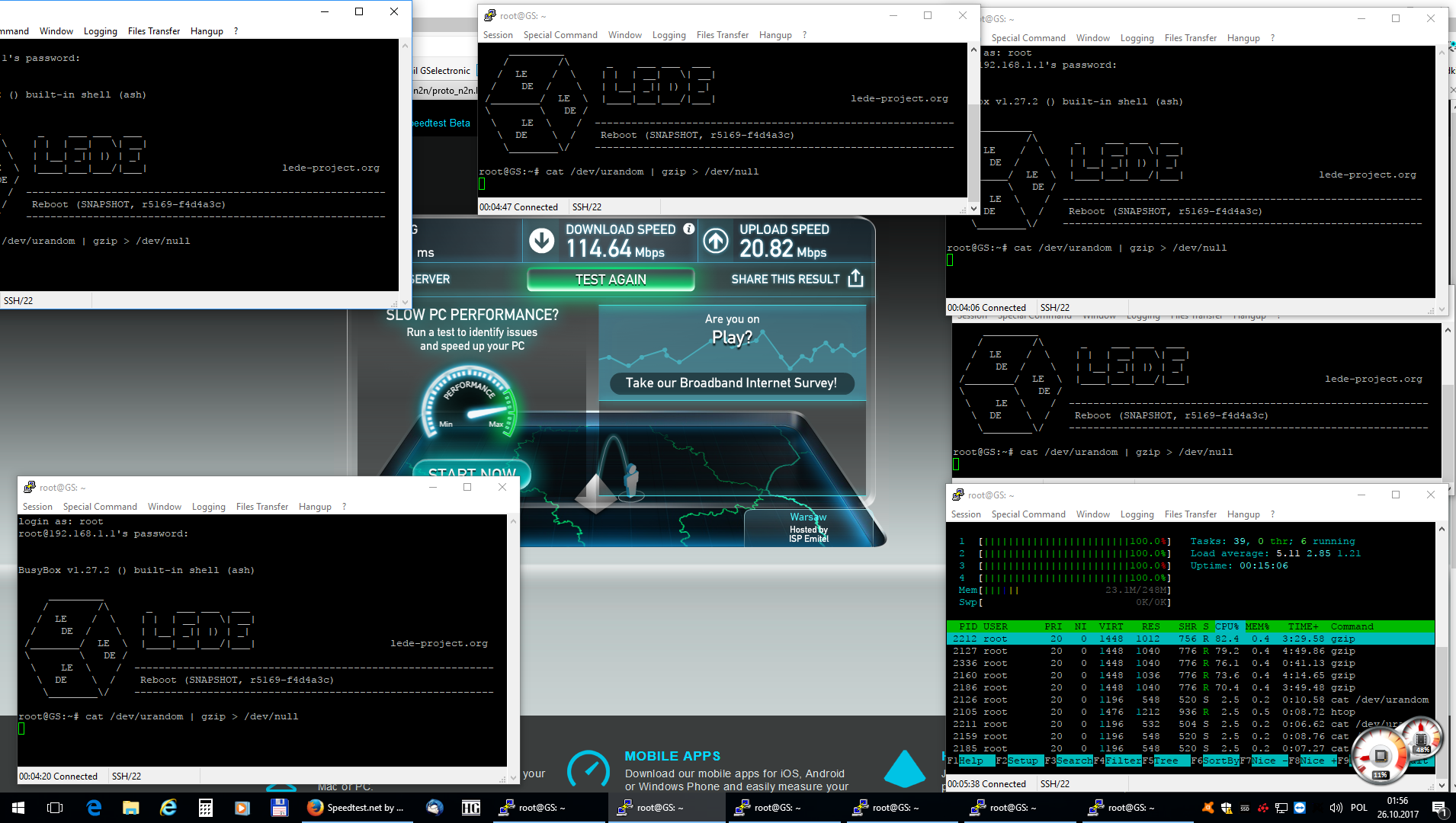Open Session menu in top-center terminal window
The image size is (1456, 823).
tap(498, 35)
